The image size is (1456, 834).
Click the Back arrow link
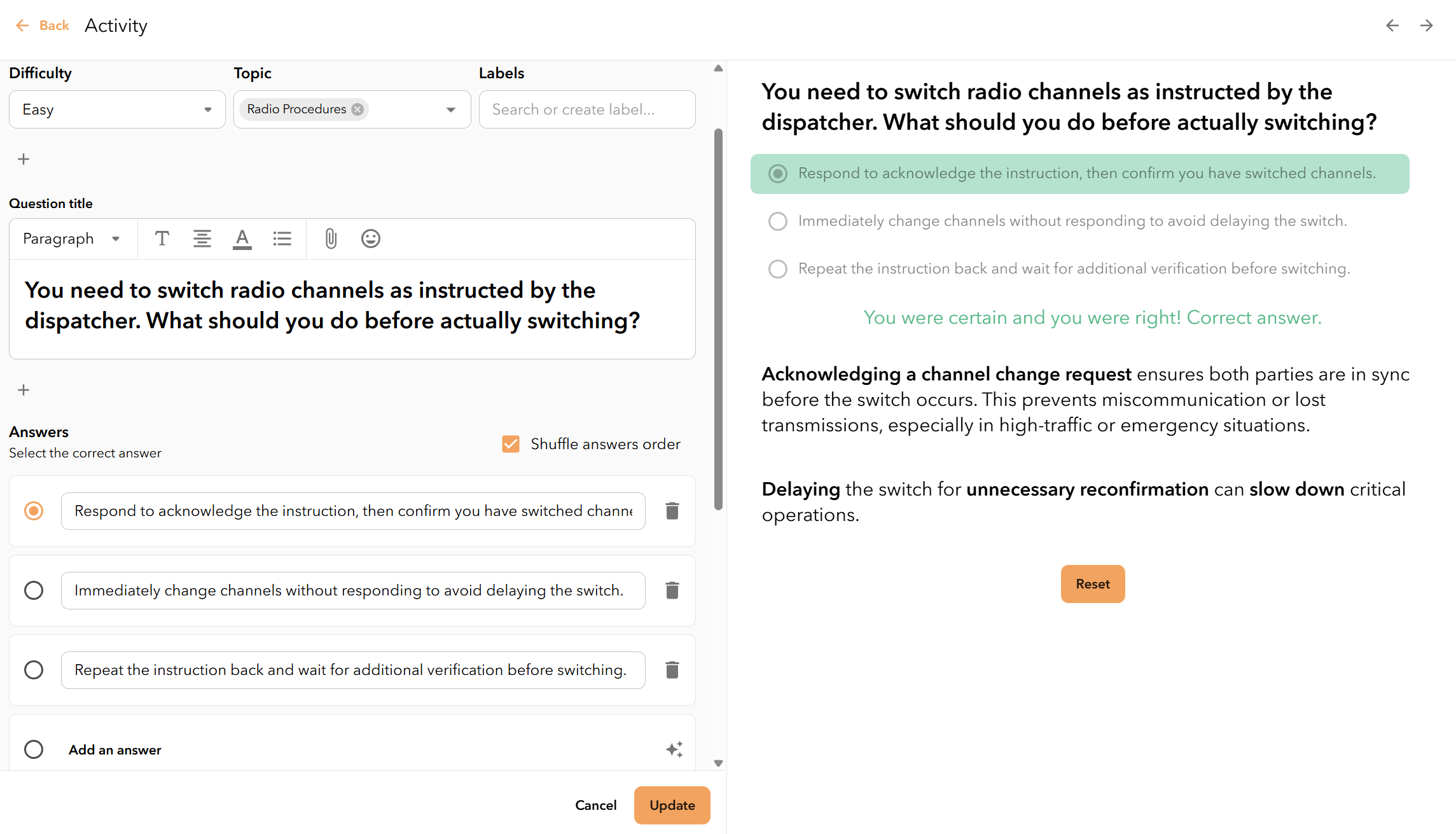pyautogui.click(x=42, y=25)
